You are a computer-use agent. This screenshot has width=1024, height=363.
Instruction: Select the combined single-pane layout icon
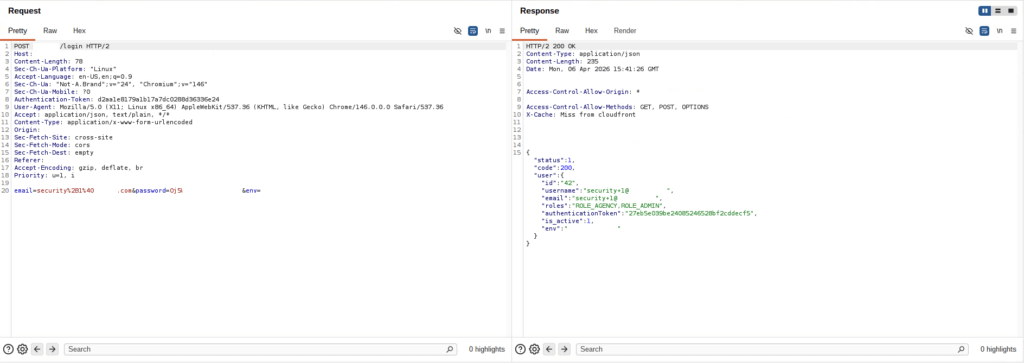click(1011, 11)
